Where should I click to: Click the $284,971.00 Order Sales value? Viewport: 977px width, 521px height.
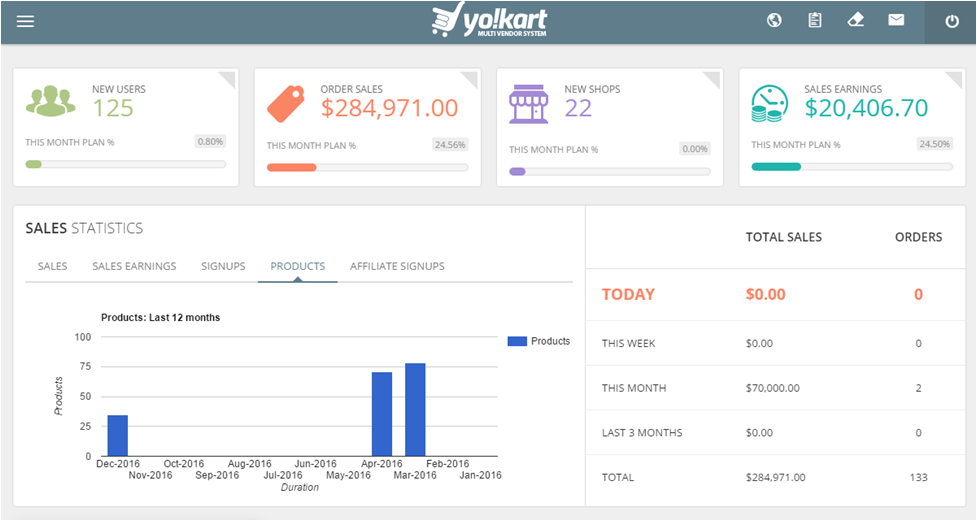pos(389,108)
